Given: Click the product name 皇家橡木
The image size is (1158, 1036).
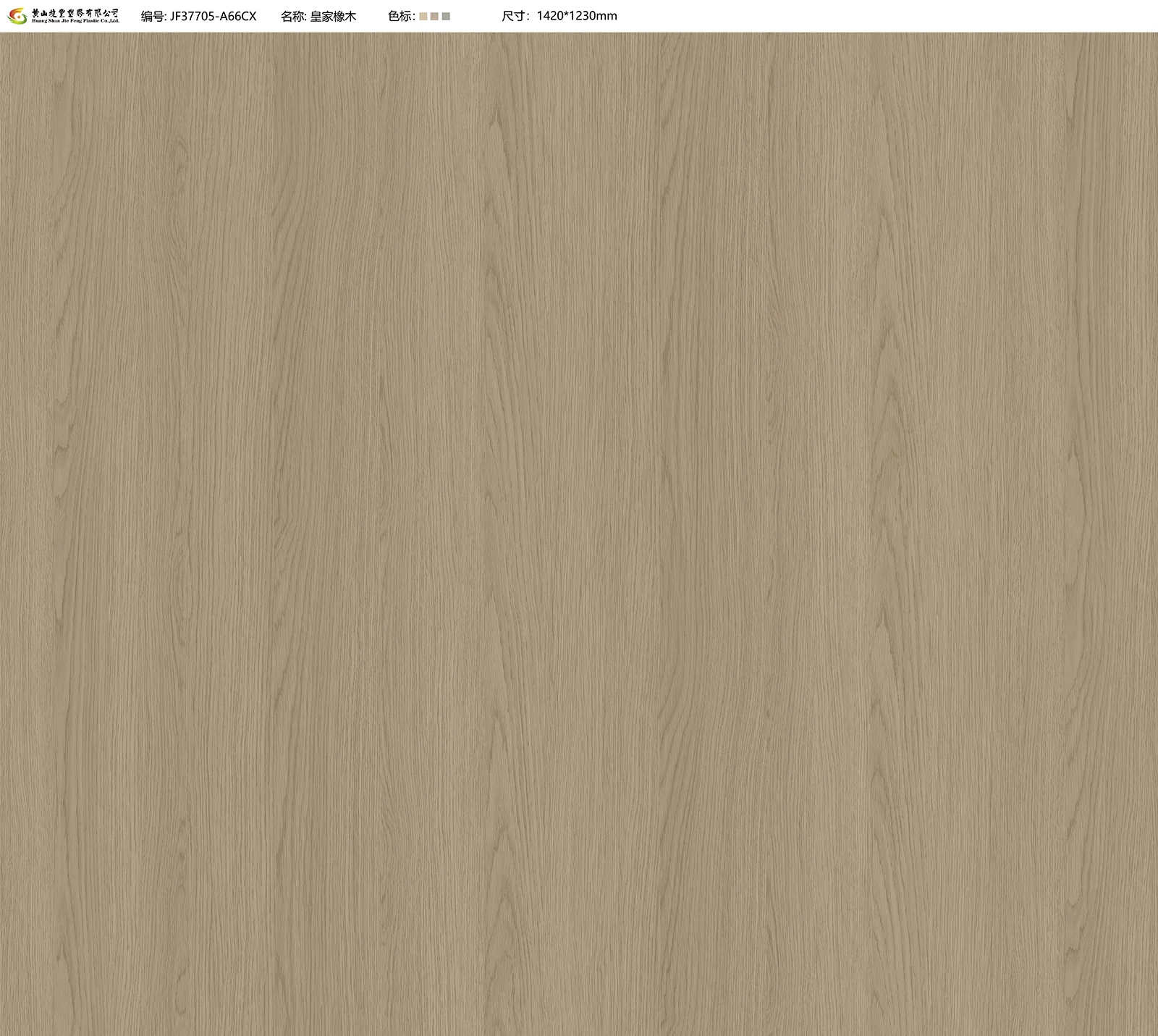Looking at the screenshot, I should tap(333, 16).
